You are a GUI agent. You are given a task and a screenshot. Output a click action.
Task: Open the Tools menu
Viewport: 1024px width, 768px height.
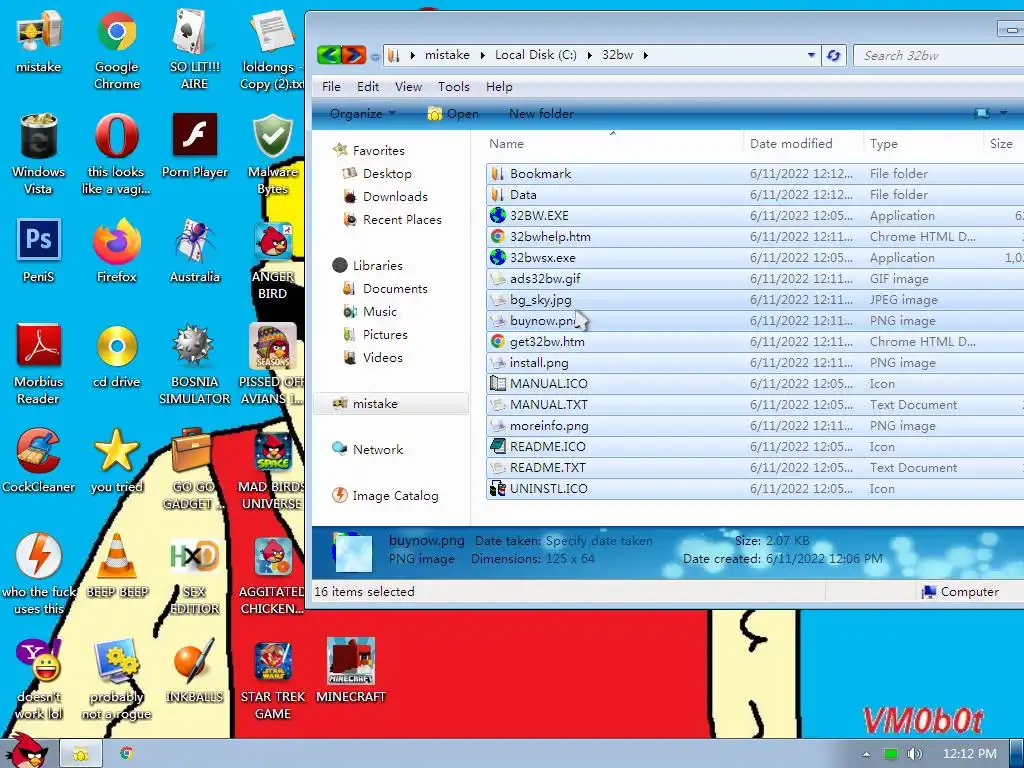pos(453,87)
